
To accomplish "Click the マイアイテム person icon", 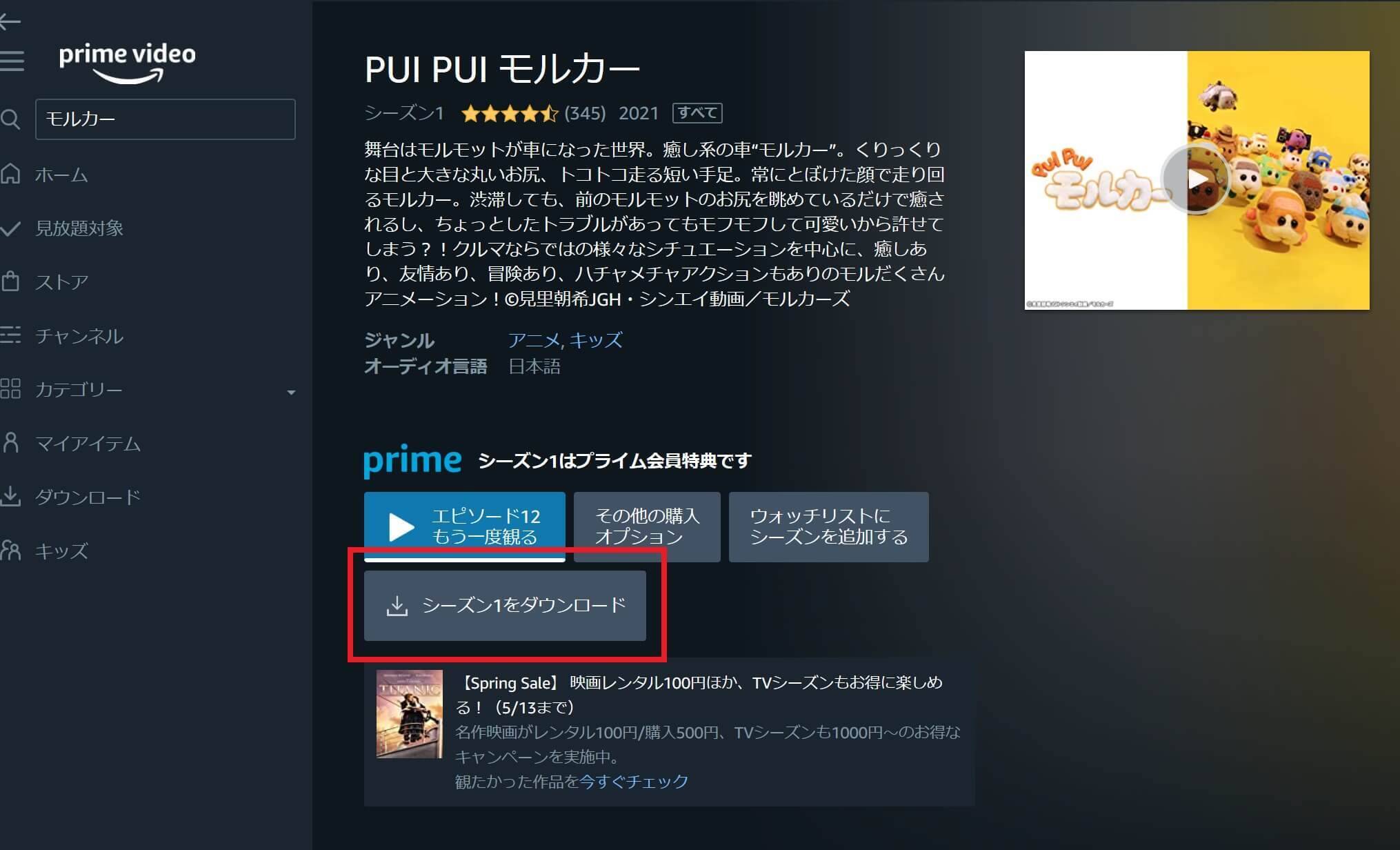I will coord(10,442).
